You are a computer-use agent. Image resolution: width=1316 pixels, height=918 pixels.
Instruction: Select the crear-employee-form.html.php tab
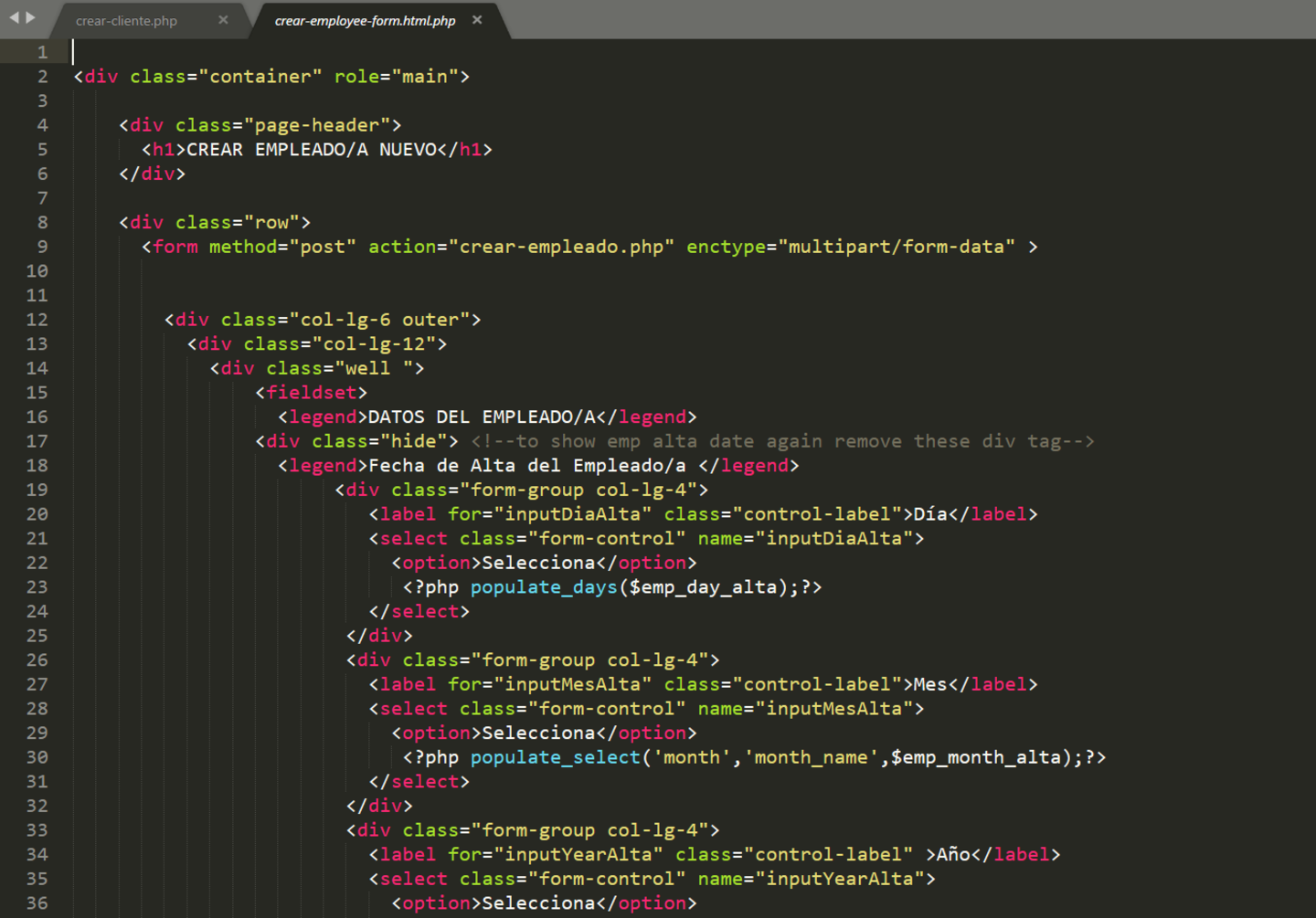[365, 21]
